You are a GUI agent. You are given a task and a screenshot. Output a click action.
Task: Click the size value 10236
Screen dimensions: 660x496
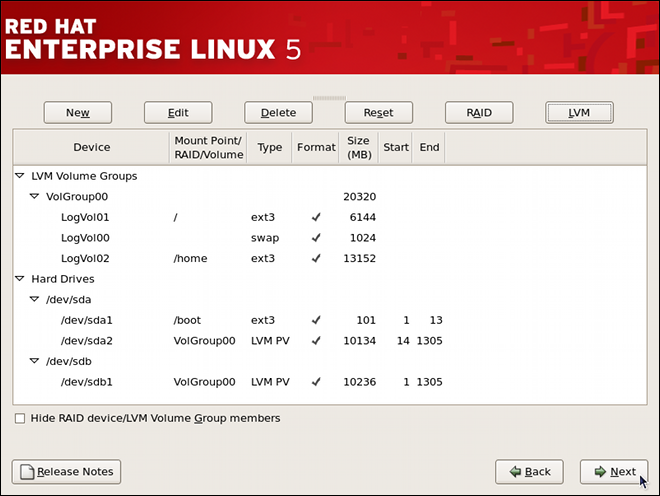pyautogui.click(x=359, y=382)
